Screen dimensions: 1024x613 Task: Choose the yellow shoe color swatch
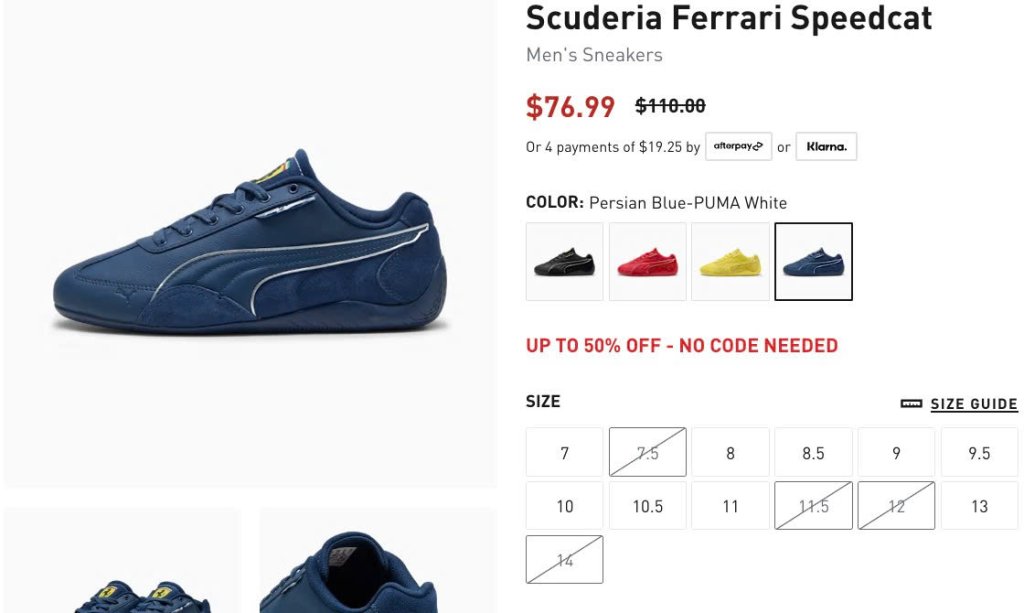click(730, 262)
